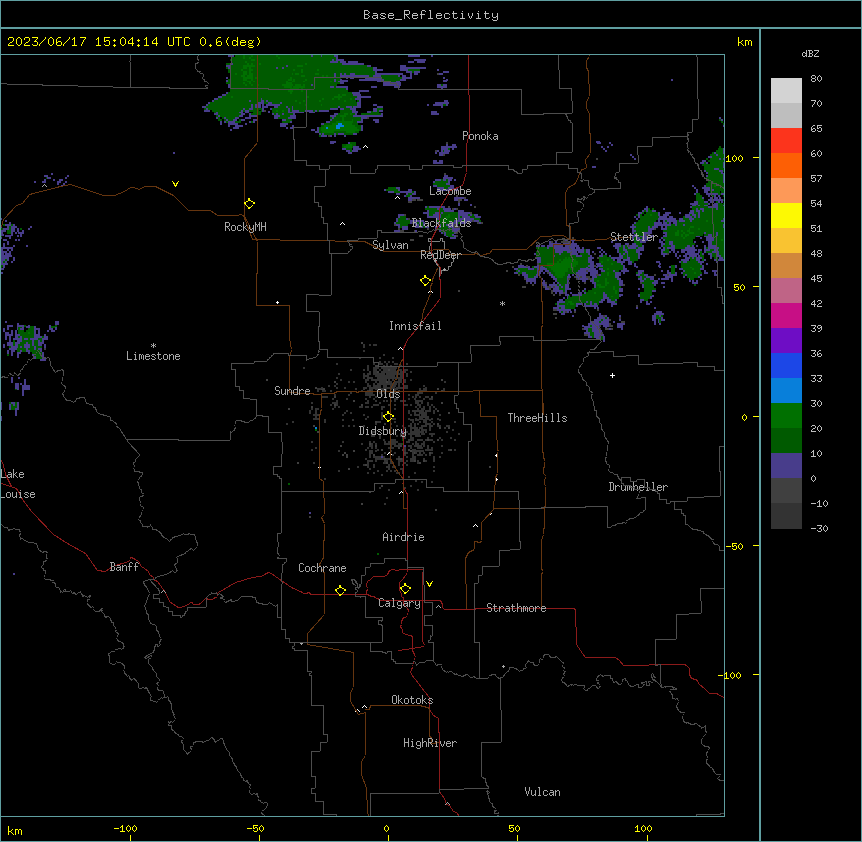Click the 0 tick on the bottom axis
The image size is (862, 842).
[386, 828]
